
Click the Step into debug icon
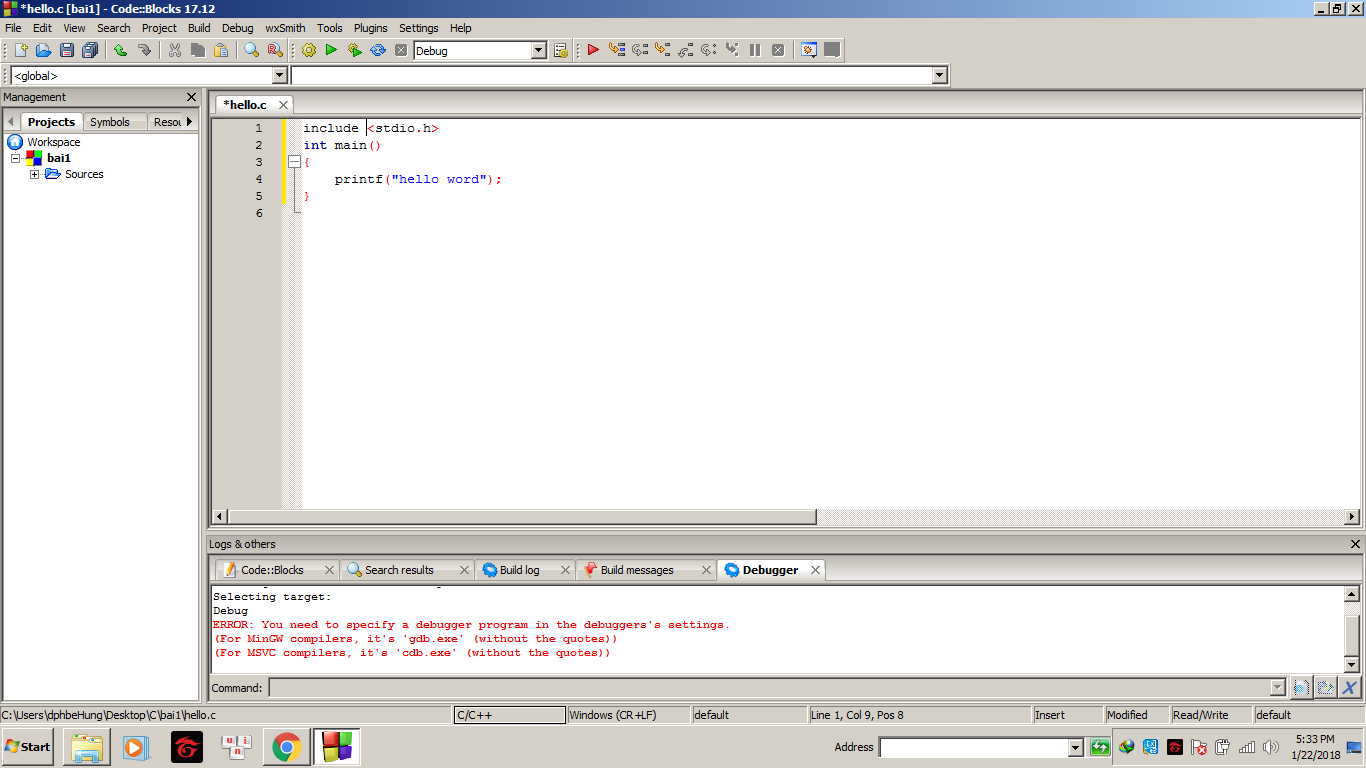[x=662, y=50]
